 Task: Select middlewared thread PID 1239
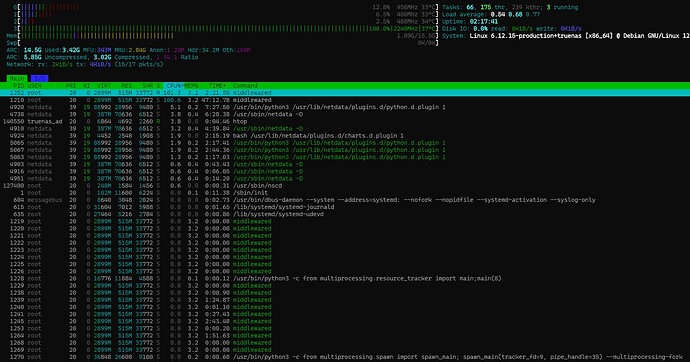(x=345, y=300)
